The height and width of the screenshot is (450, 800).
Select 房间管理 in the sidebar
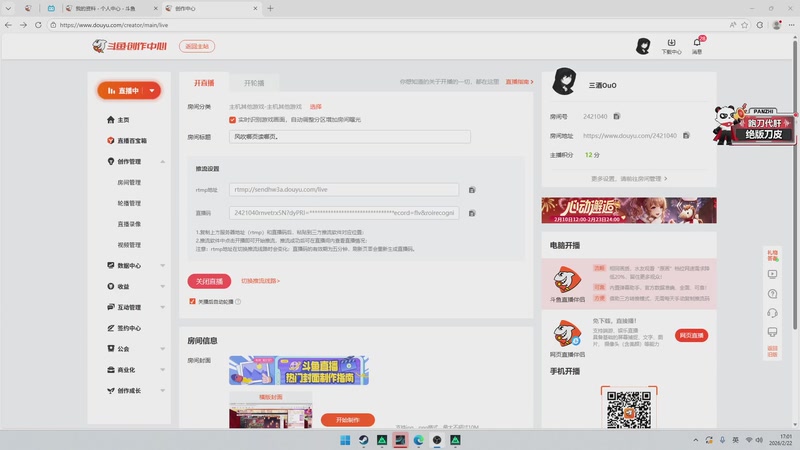[129, 183]
